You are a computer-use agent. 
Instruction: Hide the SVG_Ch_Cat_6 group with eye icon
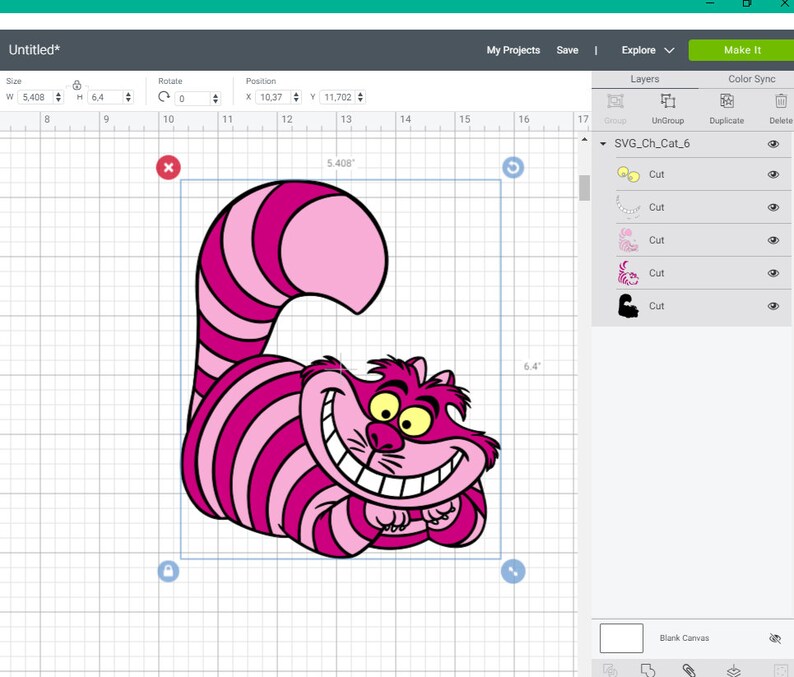[773, 144]
